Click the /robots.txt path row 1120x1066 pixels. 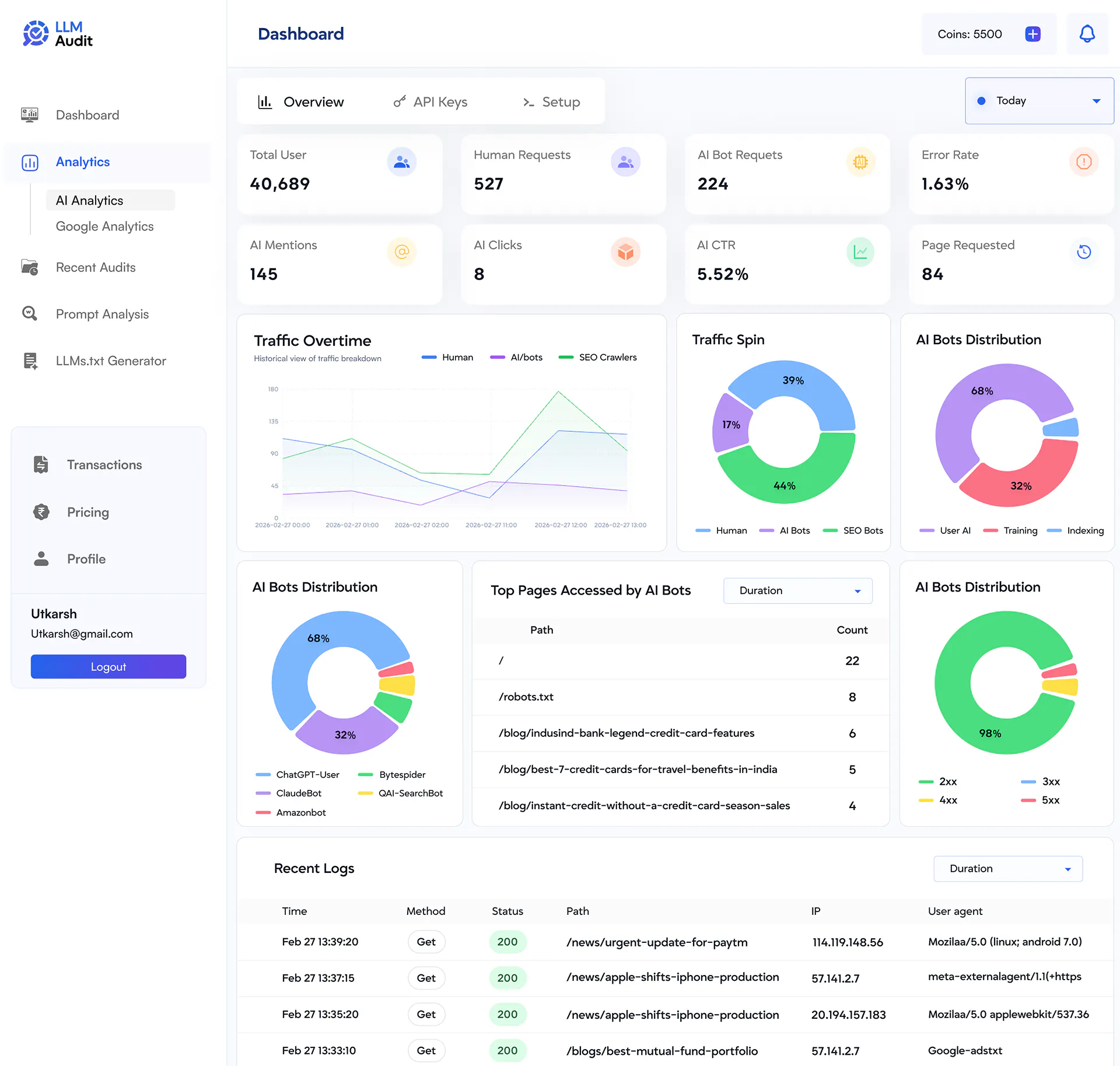pyautogui.click(x=681, y=697)
